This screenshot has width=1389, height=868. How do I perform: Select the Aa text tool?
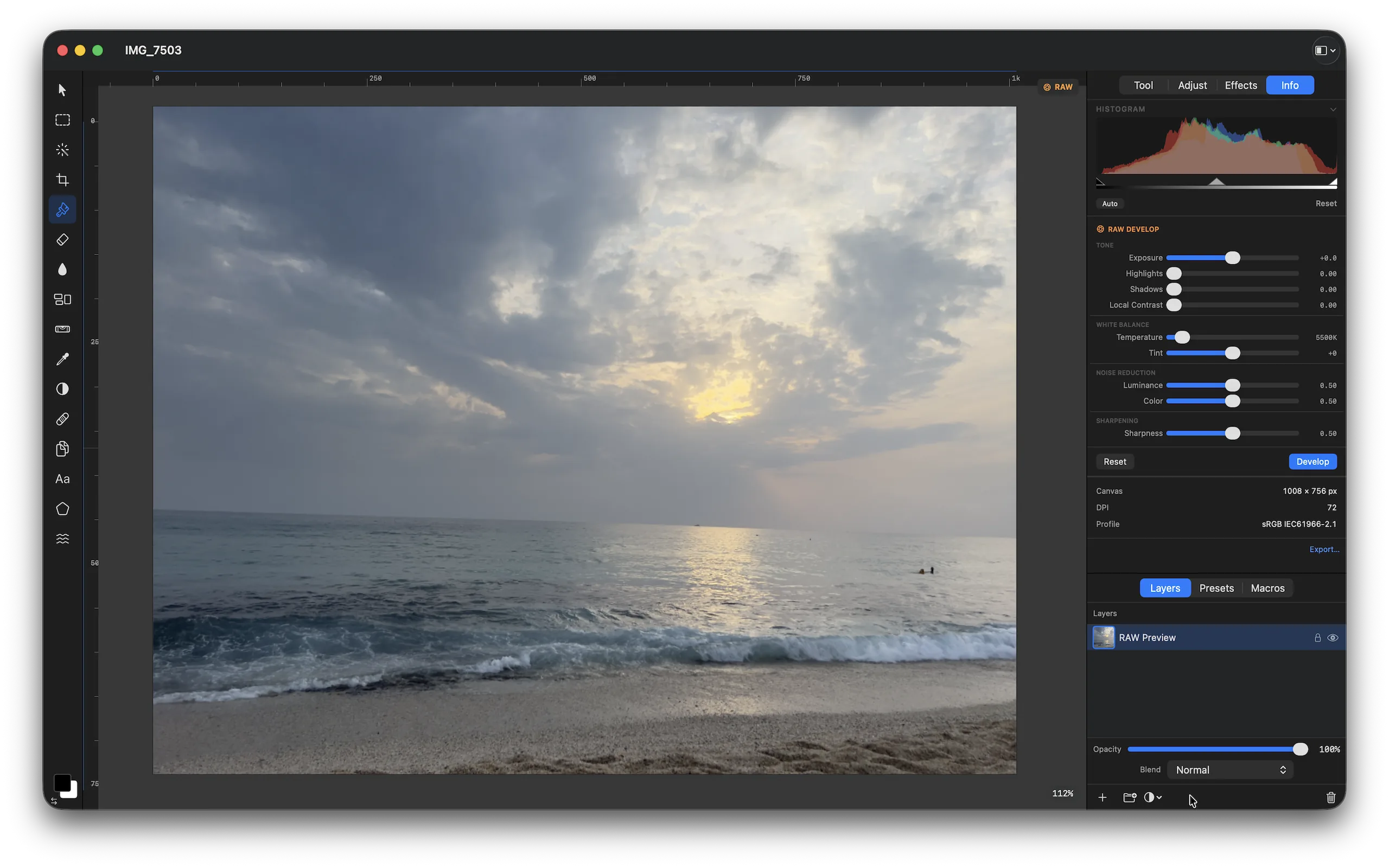(62, 479)
